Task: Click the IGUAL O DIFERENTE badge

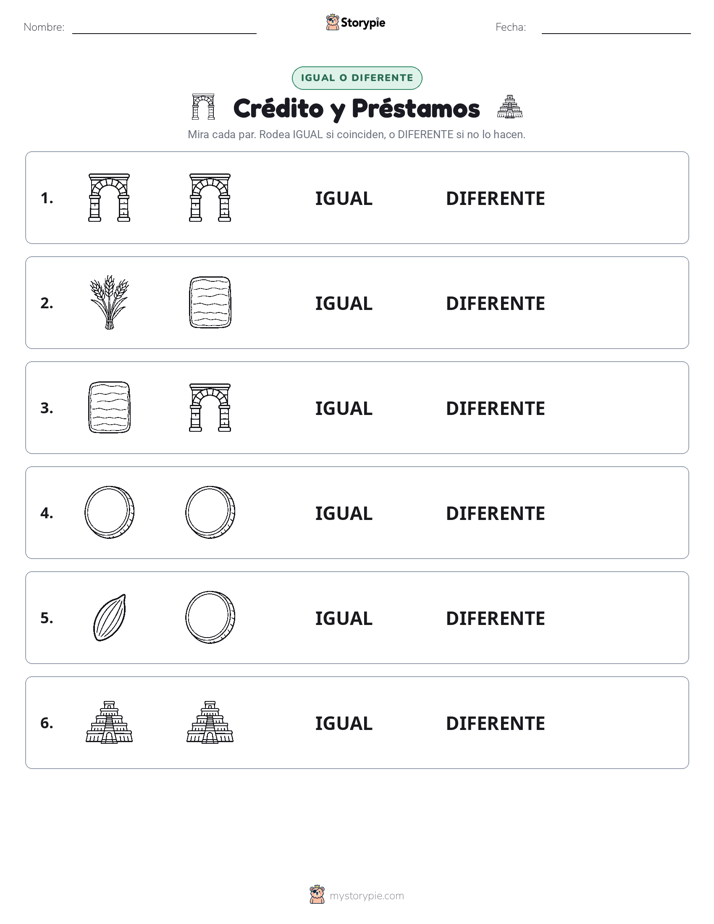Action: pyautogui.click(x=357, y=78)
